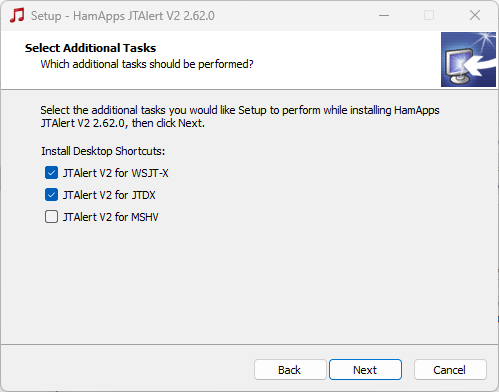Click the "JTAlert V2 for WSJT-X" label text
The width and height of the screenshot is (499, 392).
tap(115, 173)
